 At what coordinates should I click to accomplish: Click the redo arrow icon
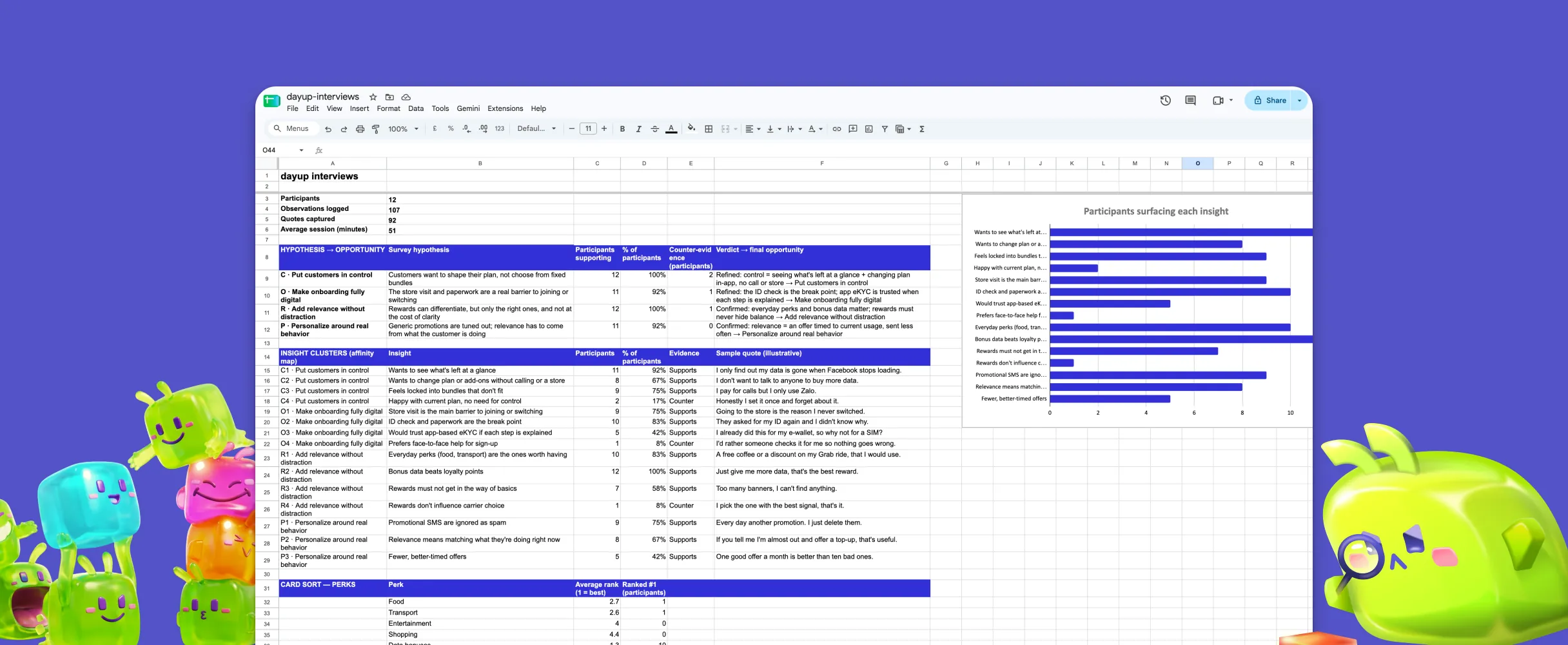tap(344, 129)
